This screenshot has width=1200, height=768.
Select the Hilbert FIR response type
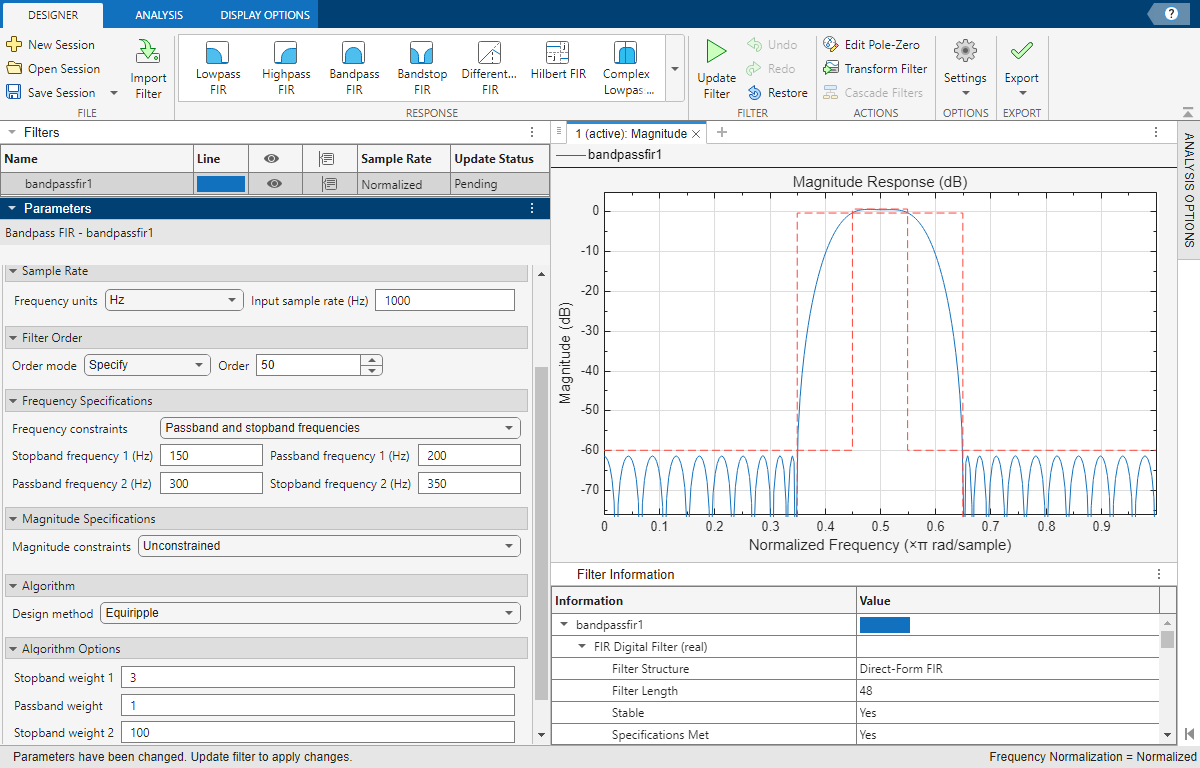557,66
